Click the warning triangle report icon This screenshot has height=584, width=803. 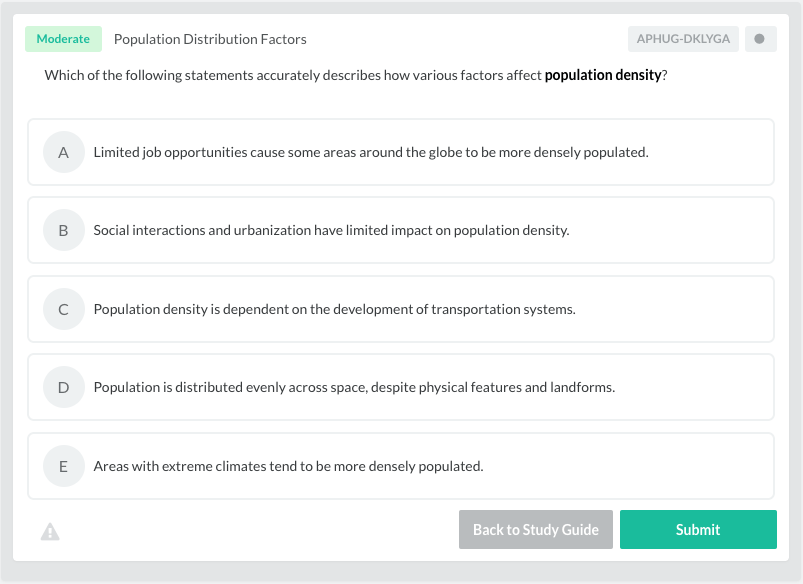tap(49, 530)
